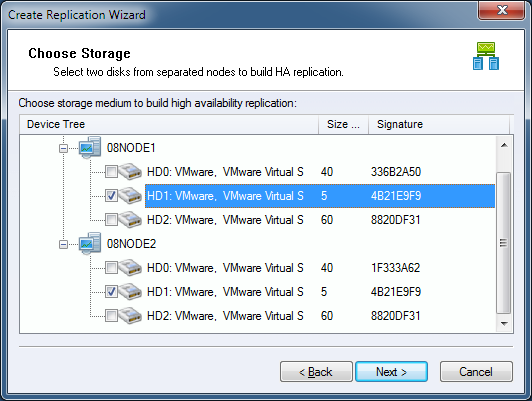Viewport: 532px width, 401px height.
Task: Collapse the 08NODE1 tree node
Action: coord(63,148)
